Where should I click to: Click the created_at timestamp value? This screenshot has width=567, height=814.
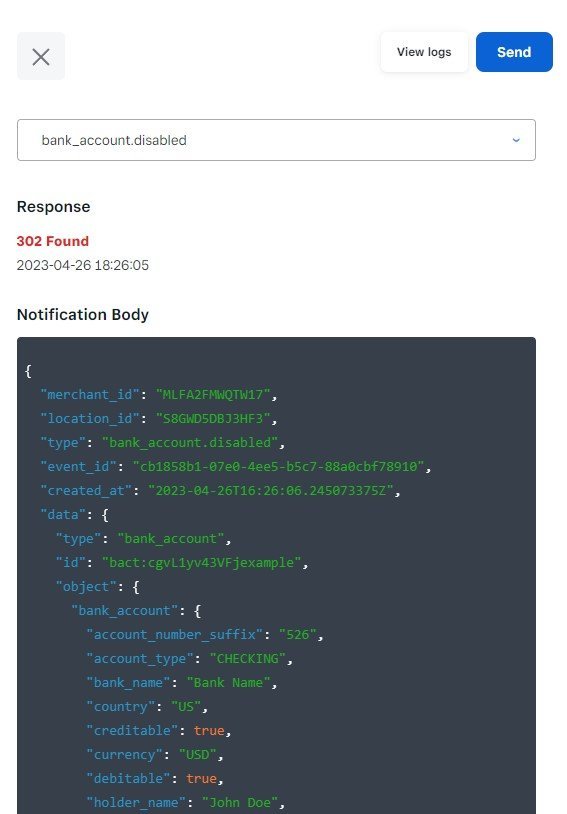(271, 490)
